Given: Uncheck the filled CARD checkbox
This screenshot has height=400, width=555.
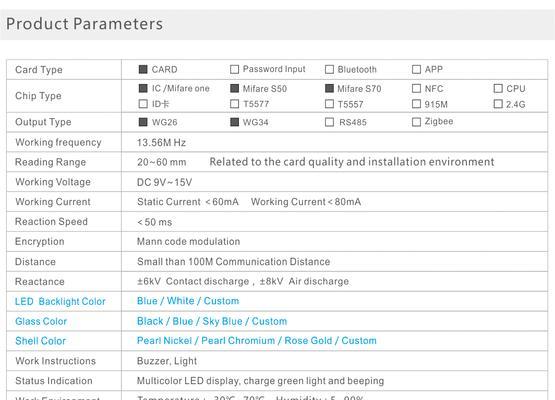Looking at the screenshot, I should [143, 69].
